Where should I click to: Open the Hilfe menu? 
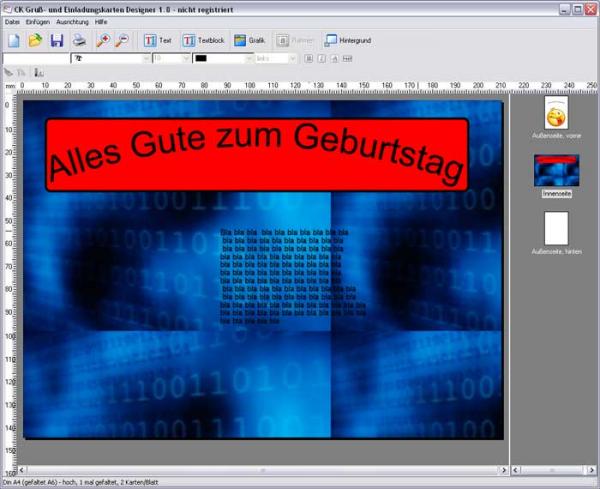point(101,21)
